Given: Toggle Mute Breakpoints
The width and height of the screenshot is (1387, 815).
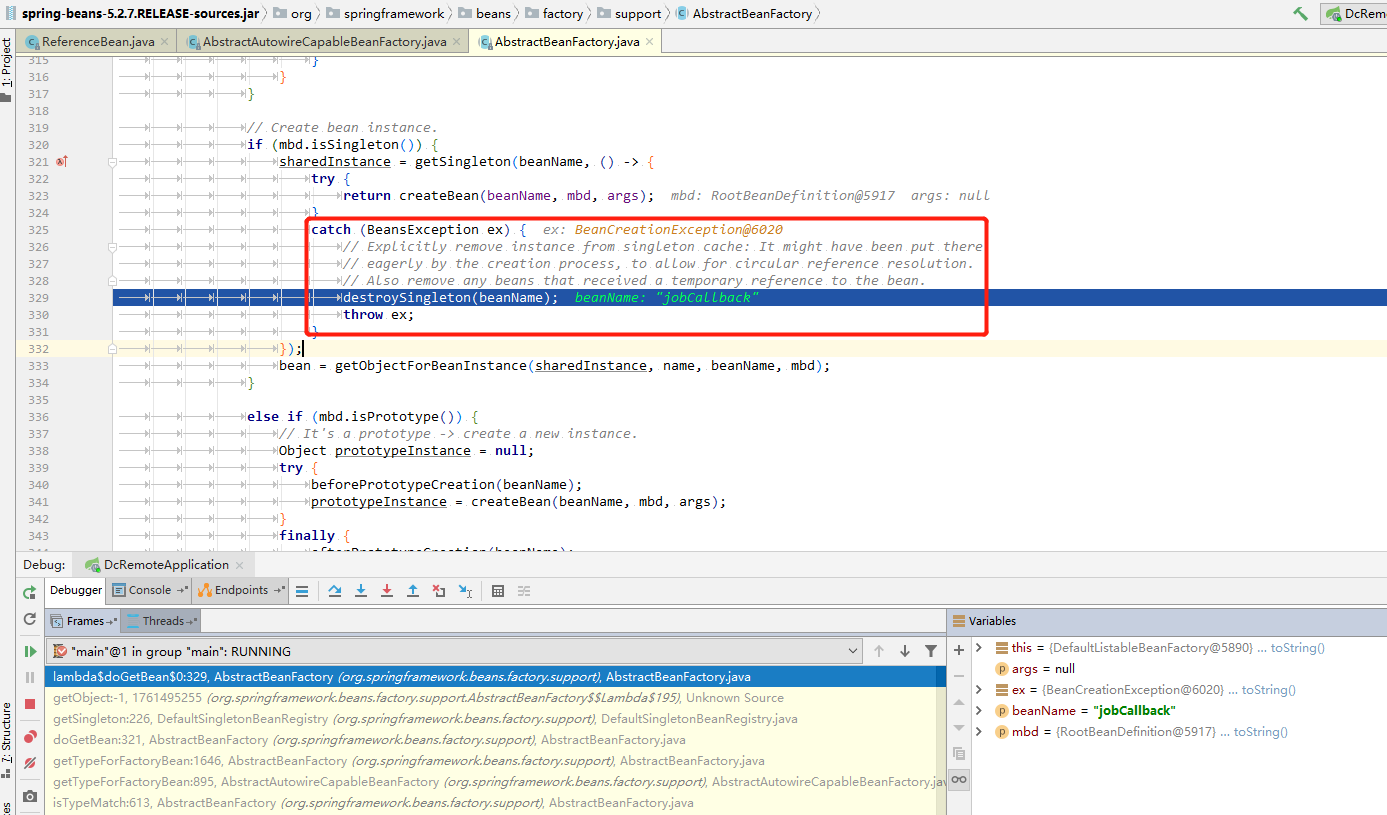Looking at the screenshot, I should pyautogui.click(x=30, y=763).
